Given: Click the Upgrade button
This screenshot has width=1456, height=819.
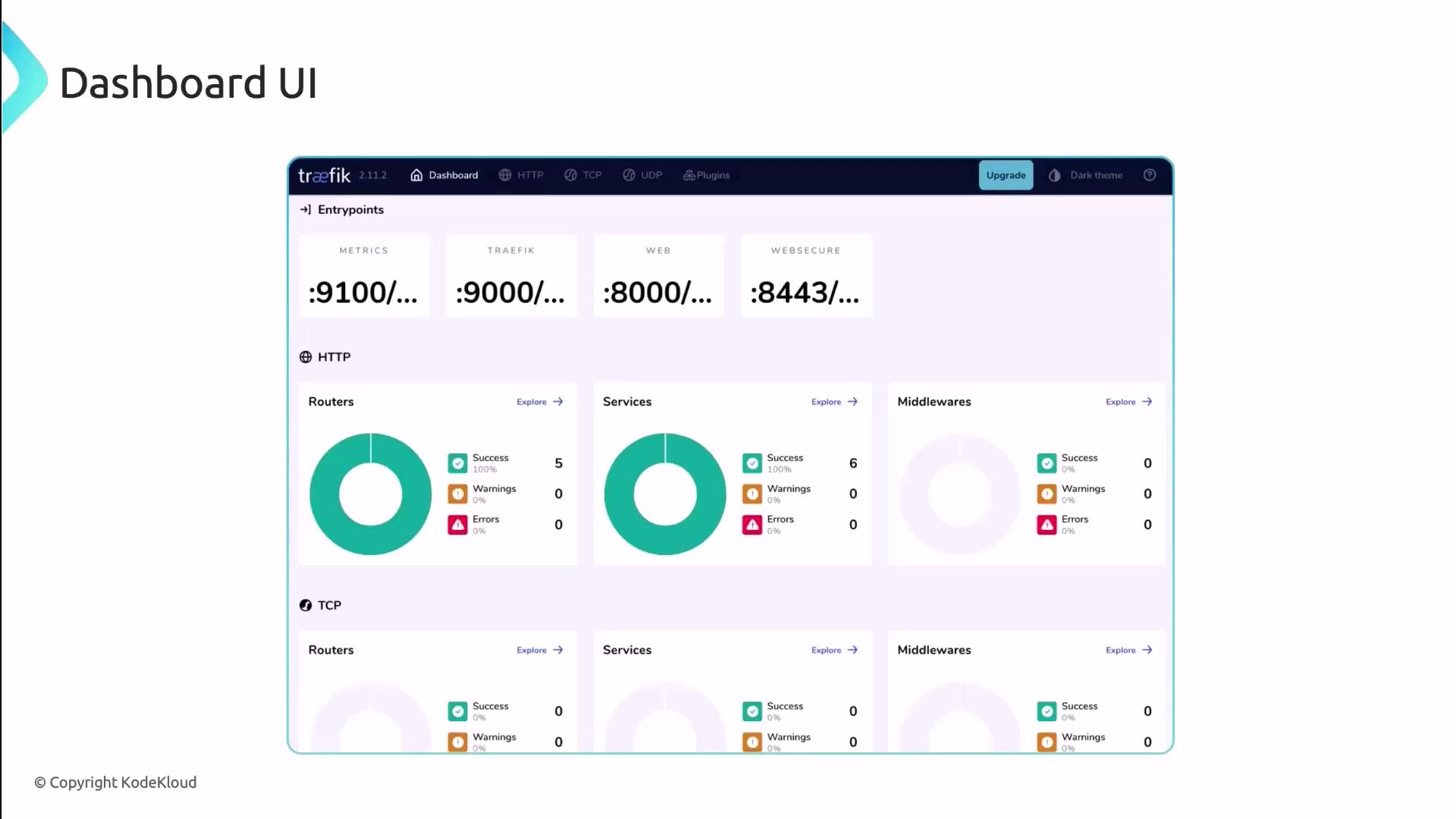Looking at the screenshot, I should [x=1006, y=175].
